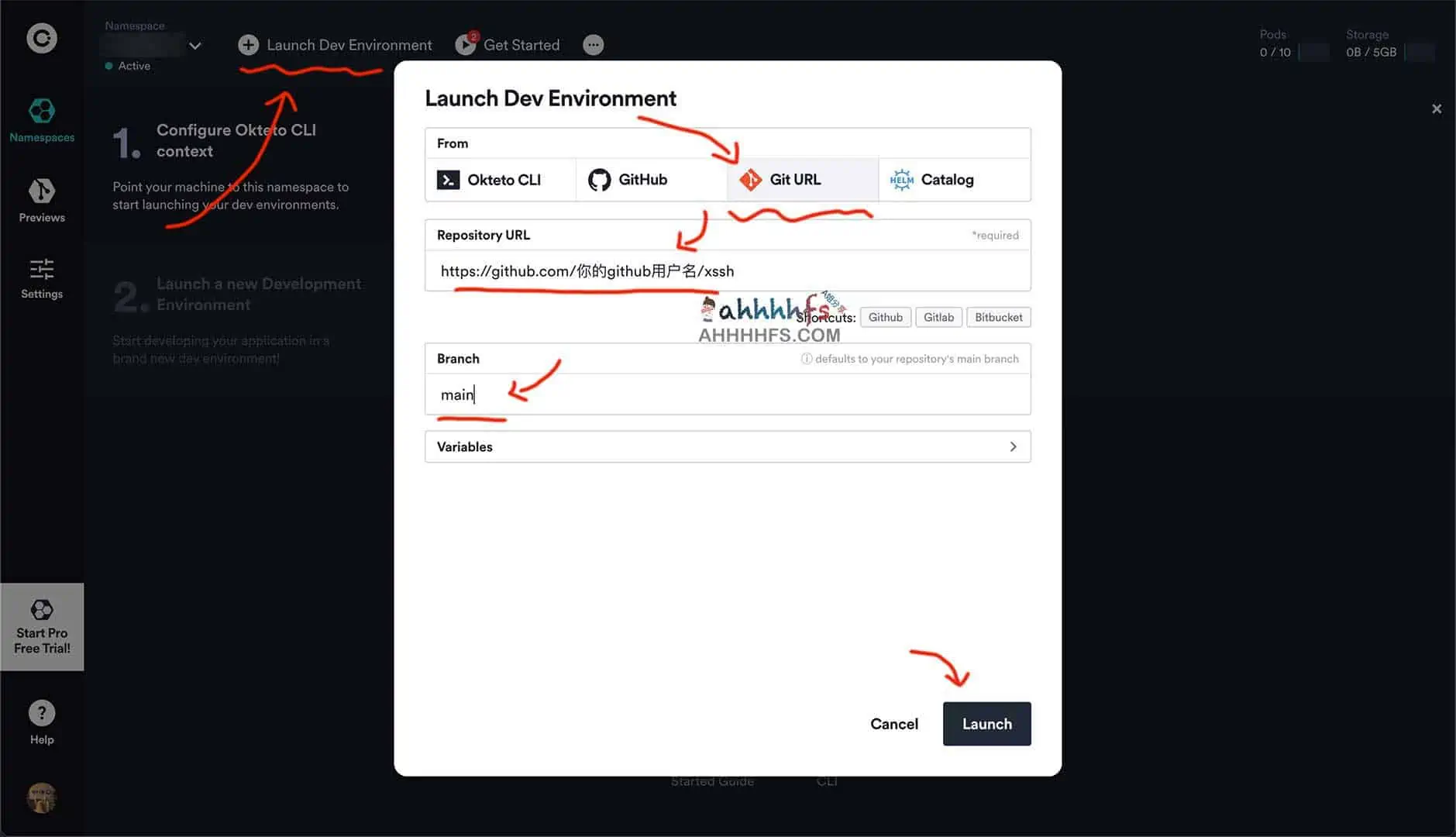Expand the Variables section

(727, 446)
